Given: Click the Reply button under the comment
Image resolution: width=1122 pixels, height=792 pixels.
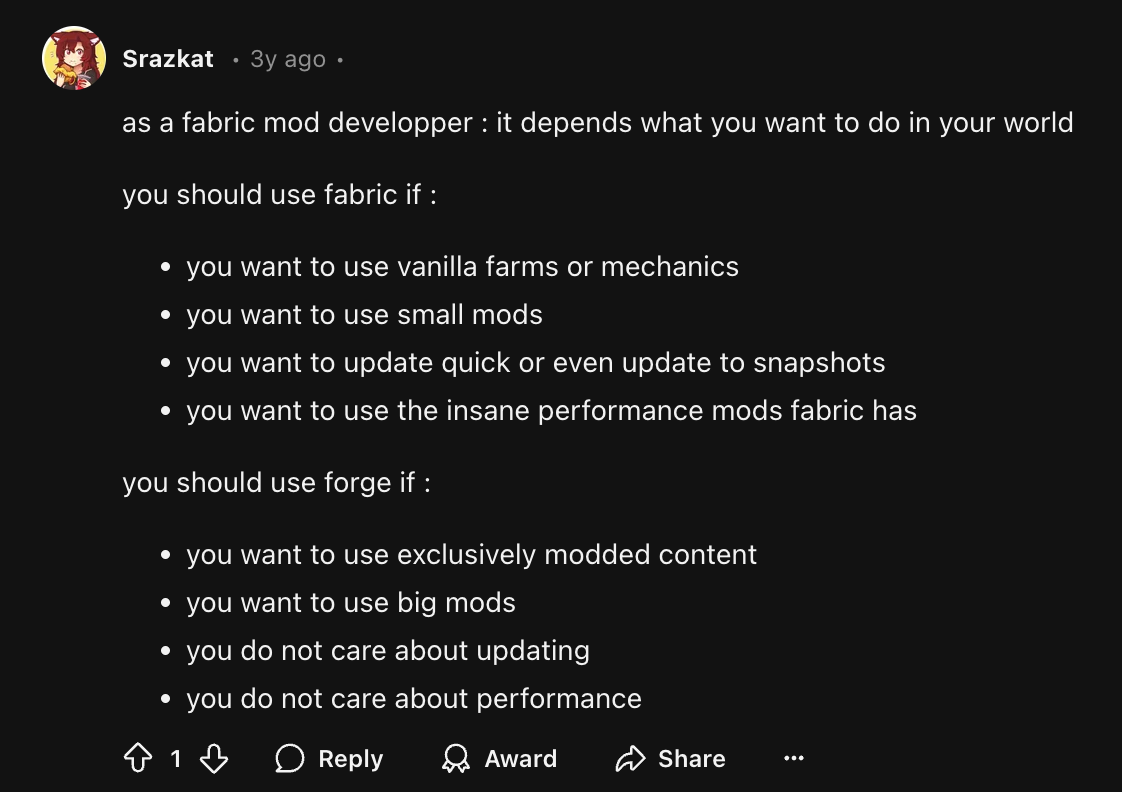Looking at the screenshot, I should click(329, 759).
